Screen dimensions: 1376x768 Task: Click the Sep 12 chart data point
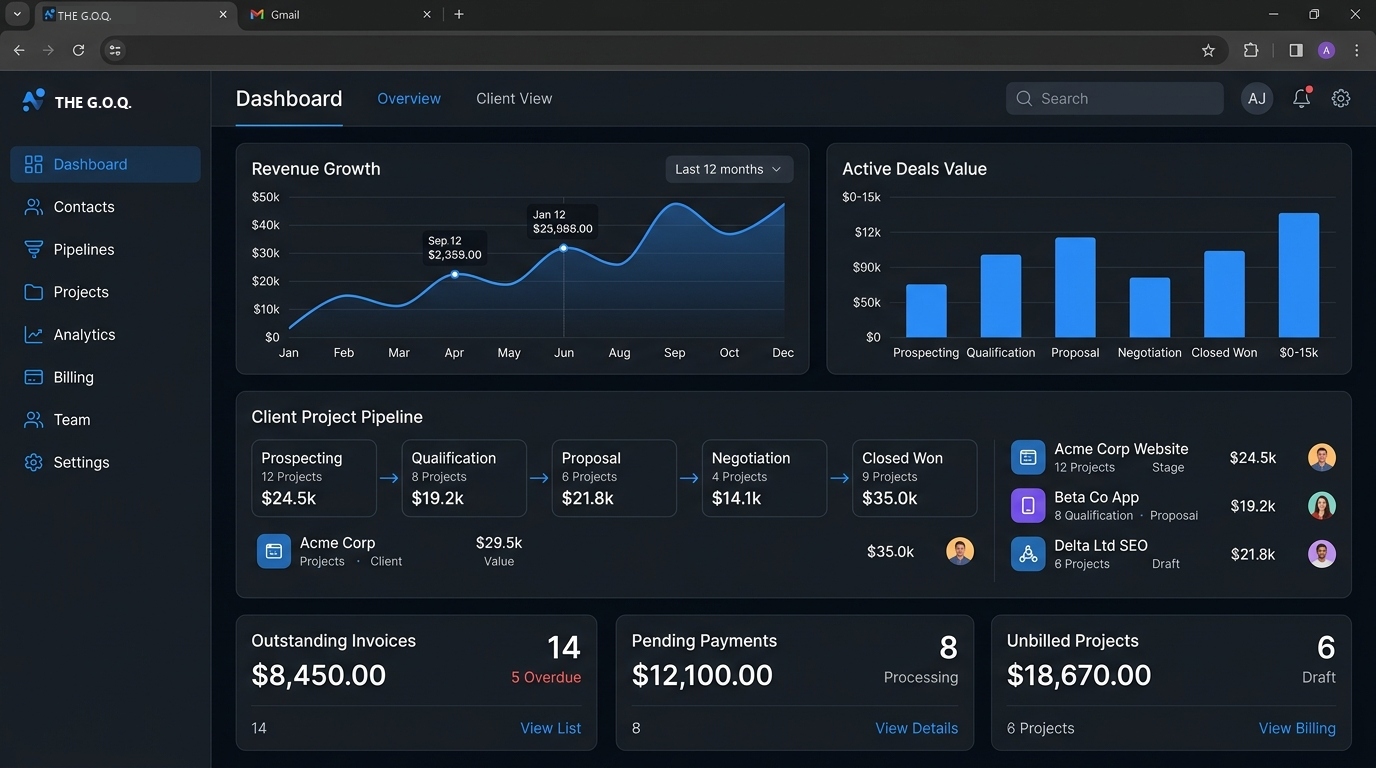455,274
